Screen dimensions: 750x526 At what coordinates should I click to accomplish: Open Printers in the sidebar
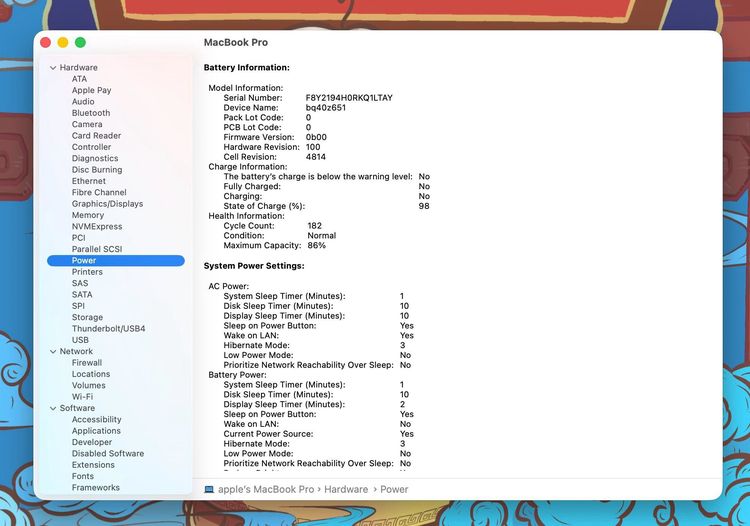click(87, 272)
